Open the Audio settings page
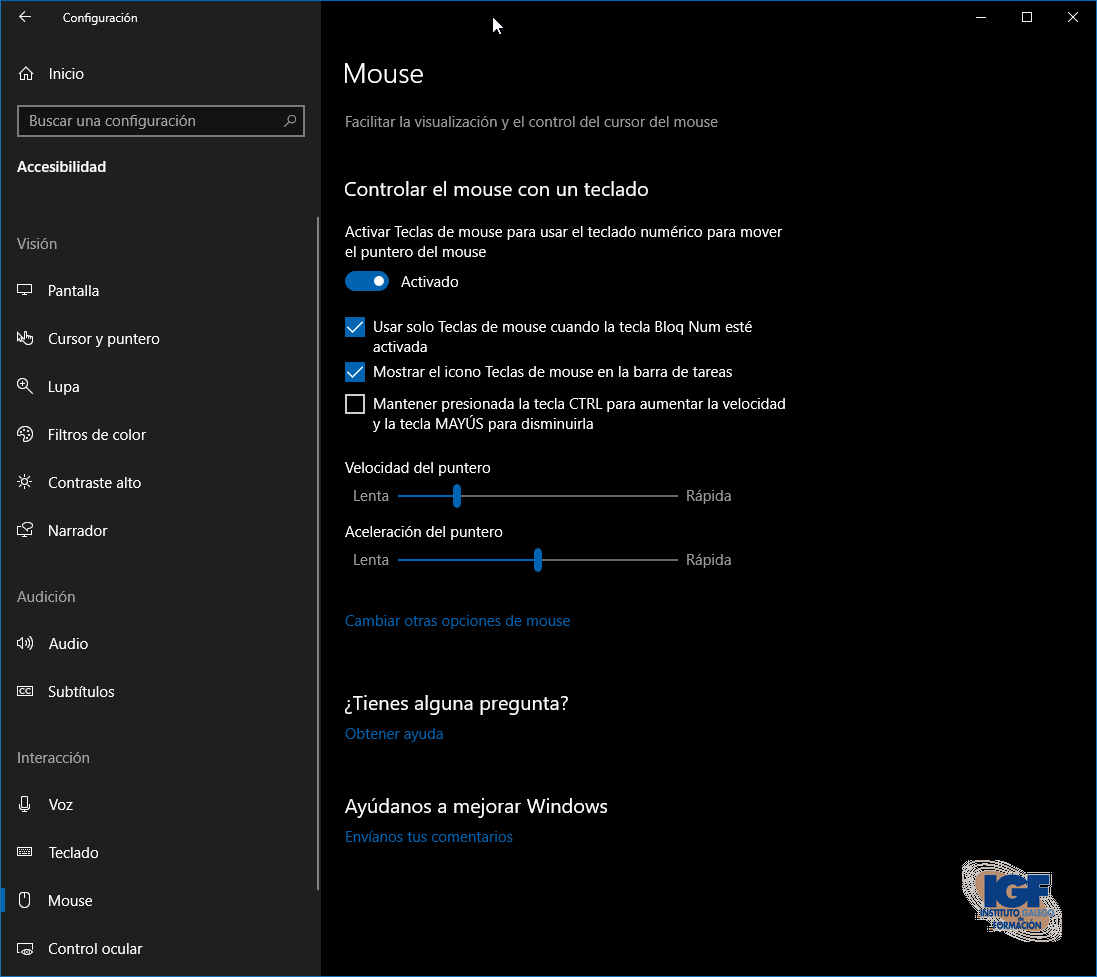Image resolution: width=1097 pixels, height=977 pixels. [68, 644]
